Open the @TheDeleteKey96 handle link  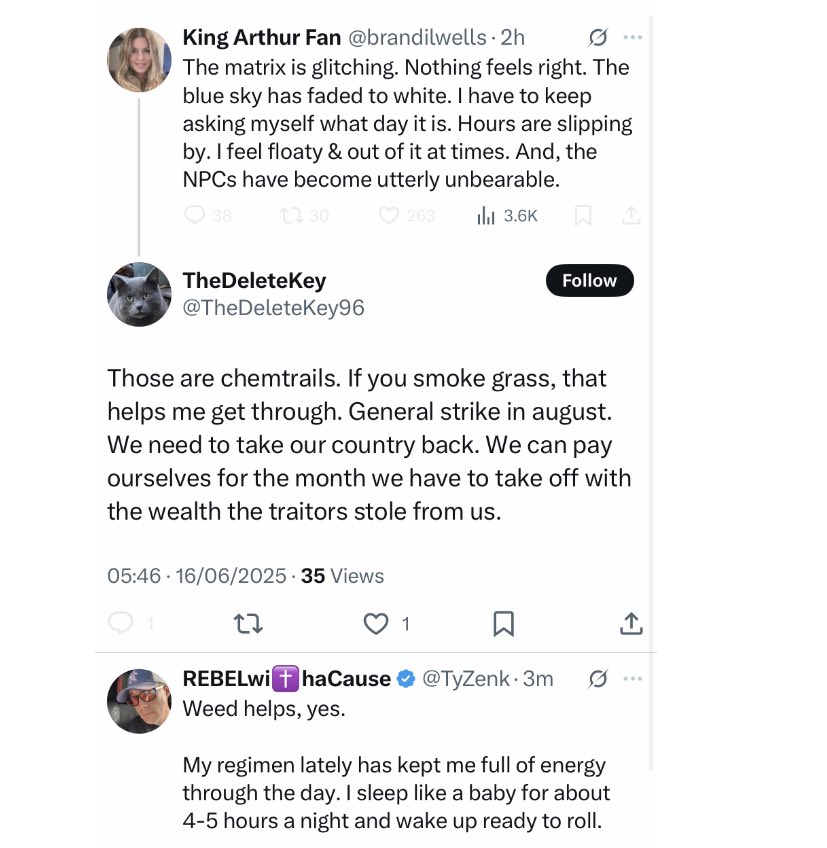pos(273,308)
